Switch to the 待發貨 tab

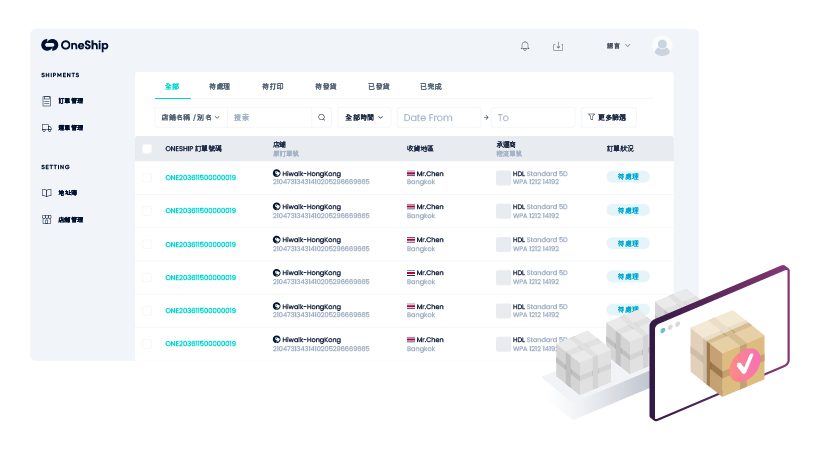[x=325, y=86]
